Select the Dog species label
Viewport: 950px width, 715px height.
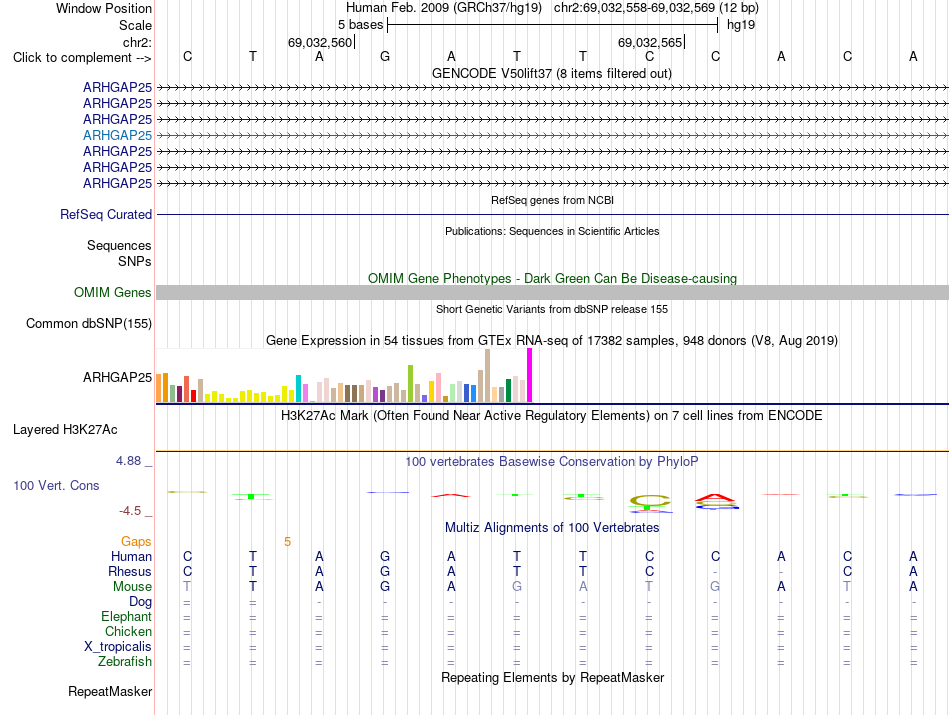point(141,602)
